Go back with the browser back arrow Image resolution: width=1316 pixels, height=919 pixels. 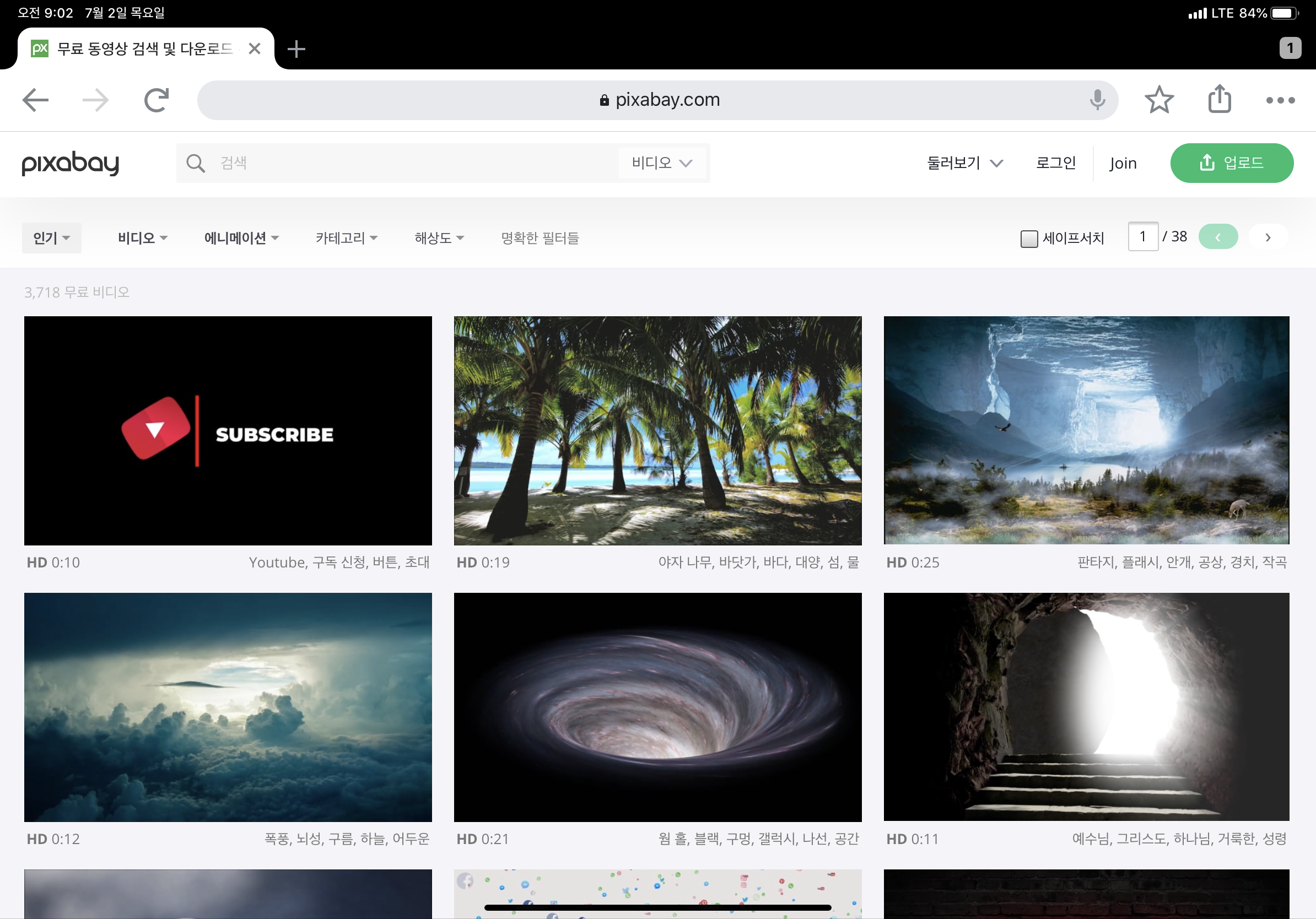click(35, 100)
